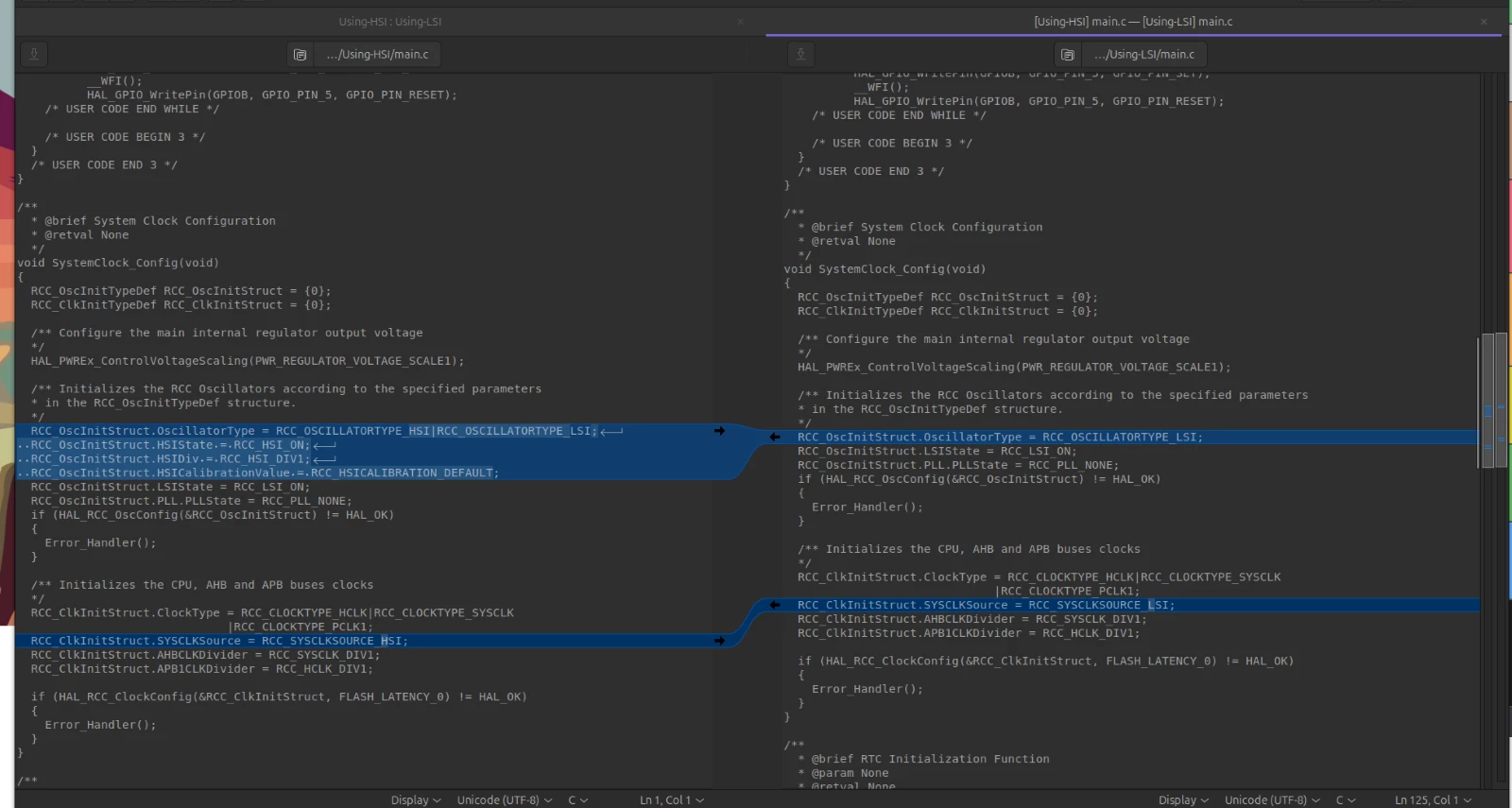
Task: Click HAL_RCC_OscConfig line in right pane
Action: coord(979,480)
